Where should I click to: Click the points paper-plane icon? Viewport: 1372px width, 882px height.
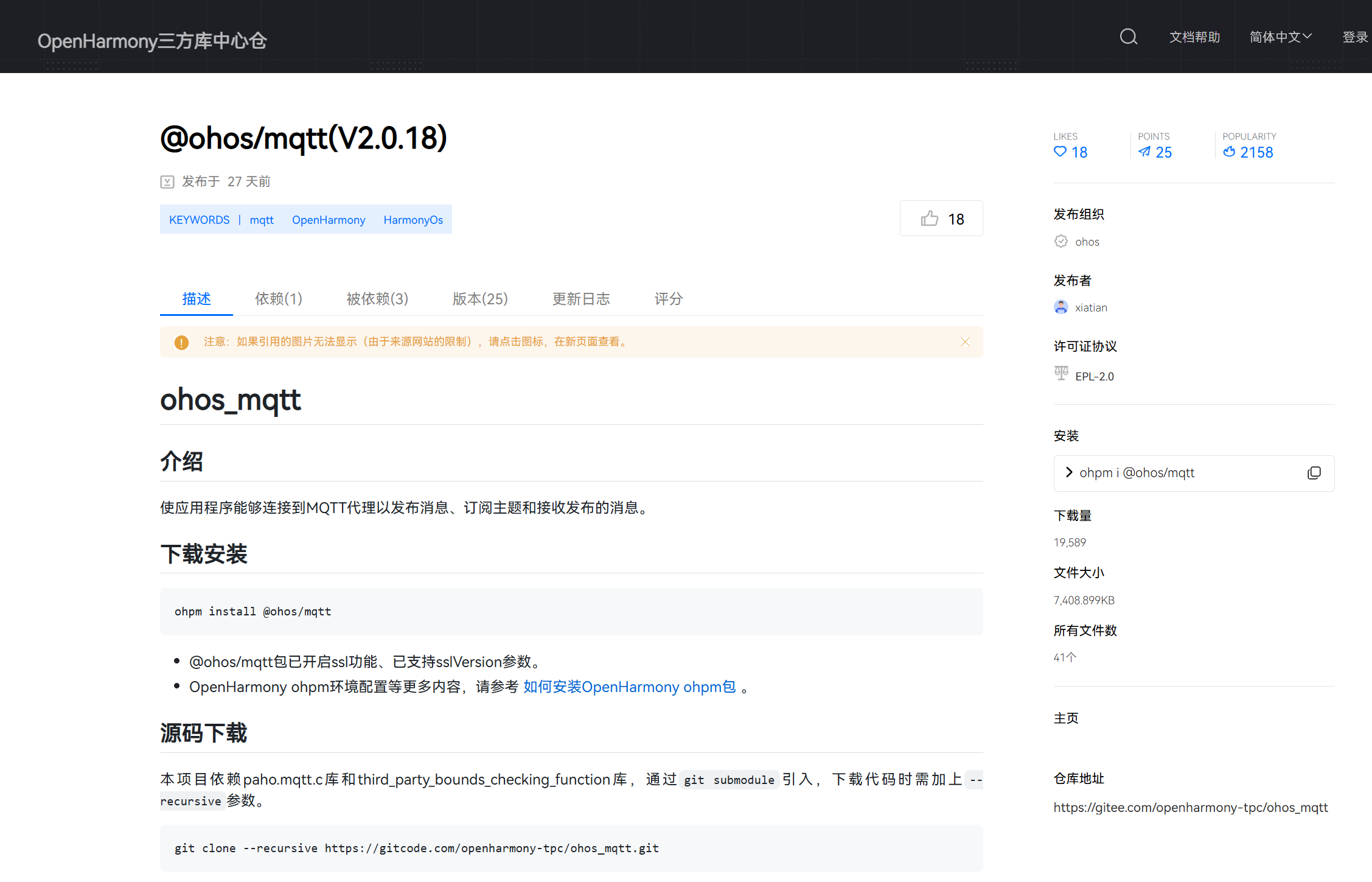tap(1144, 152)
